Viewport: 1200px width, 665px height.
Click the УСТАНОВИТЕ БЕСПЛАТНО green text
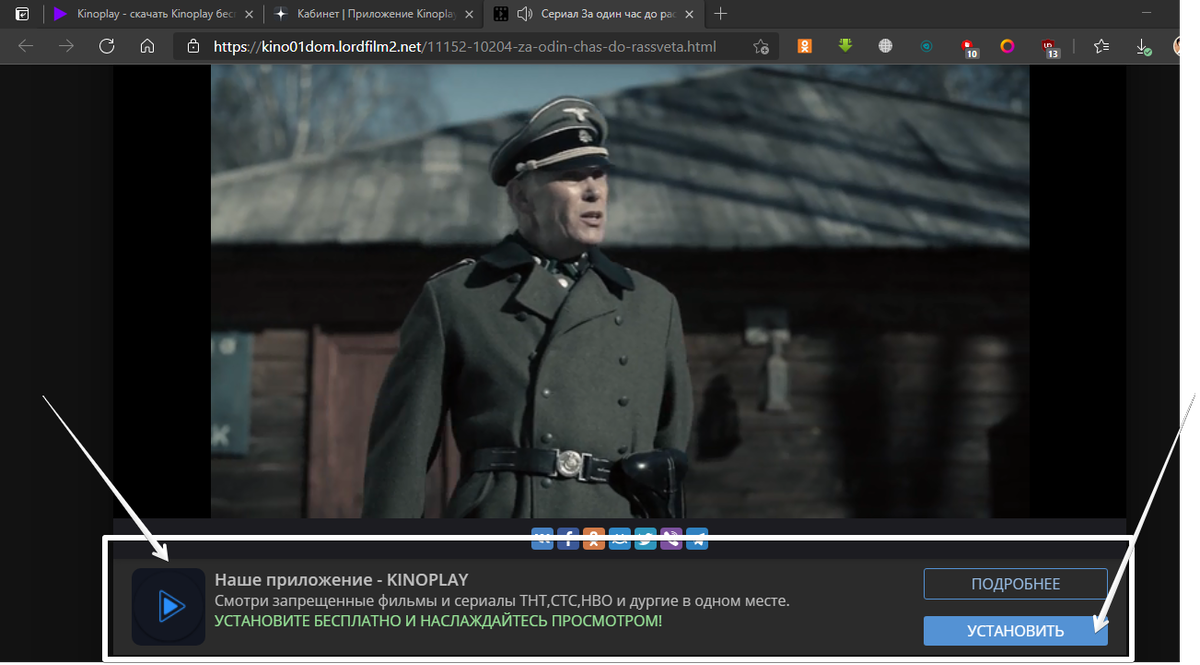438,622
